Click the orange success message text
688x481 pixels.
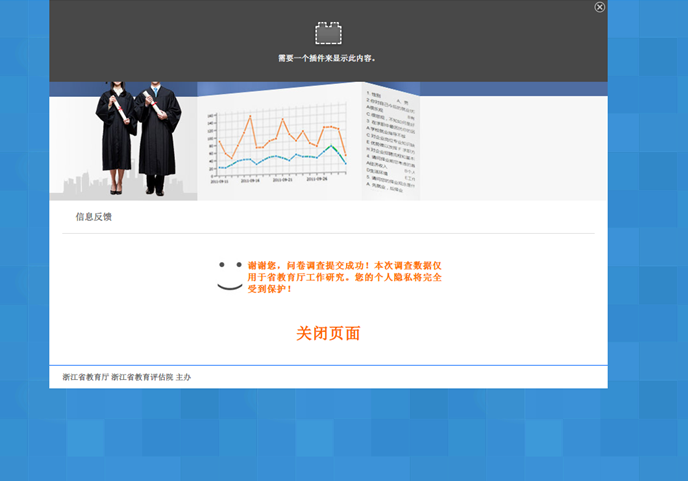click(x=344, y=277)
